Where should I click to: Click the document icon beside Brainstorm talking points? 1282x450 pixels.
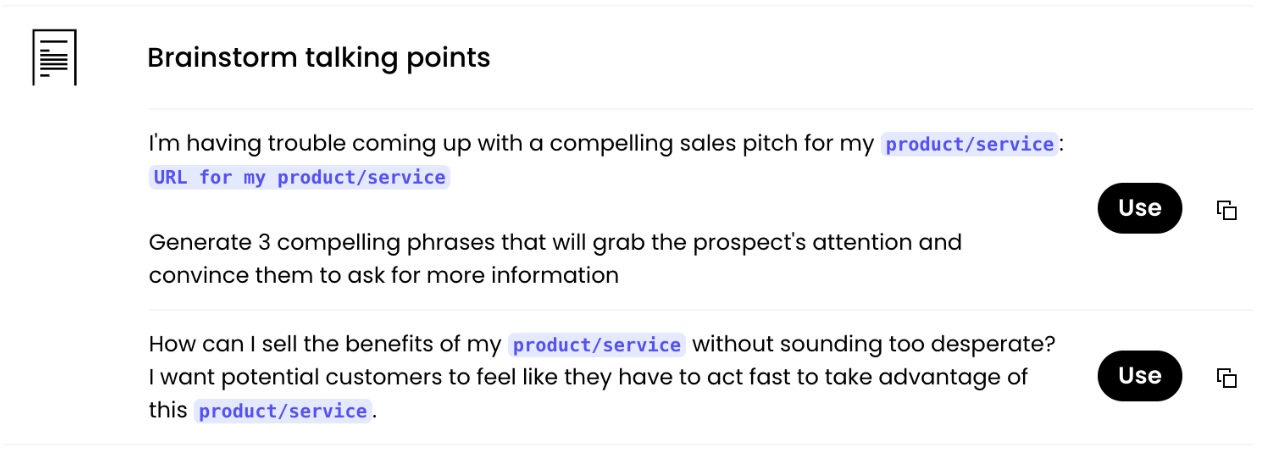point(54,57)
